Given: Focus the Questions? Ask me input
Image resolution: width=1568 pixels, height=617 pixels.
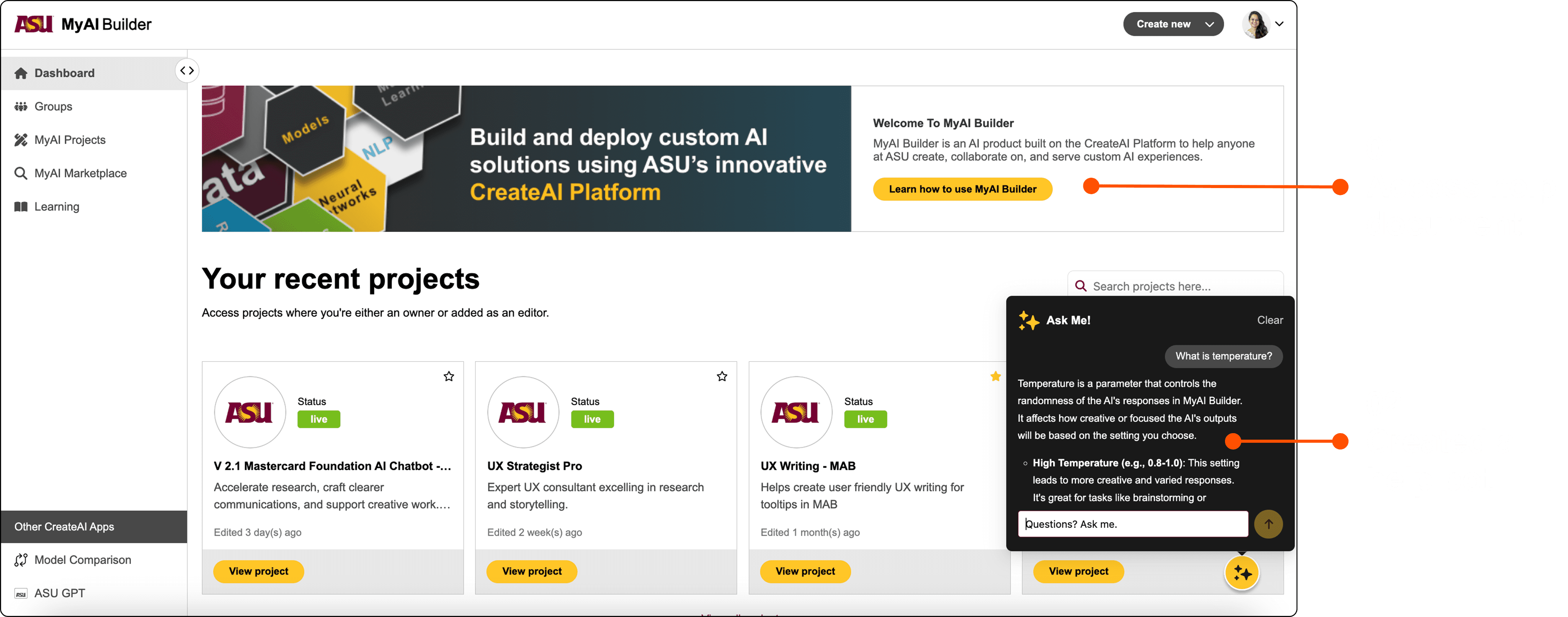Looking at the screenshot, I should click(x=1133, y=524).
